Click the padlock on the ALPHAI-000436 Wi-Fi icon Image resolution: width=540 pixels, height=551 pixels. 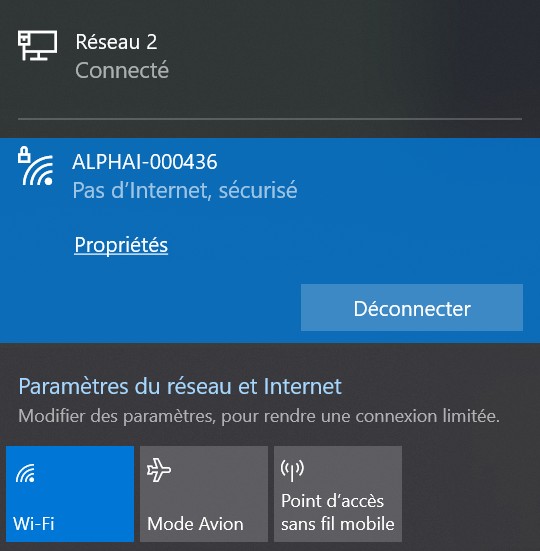24,154
